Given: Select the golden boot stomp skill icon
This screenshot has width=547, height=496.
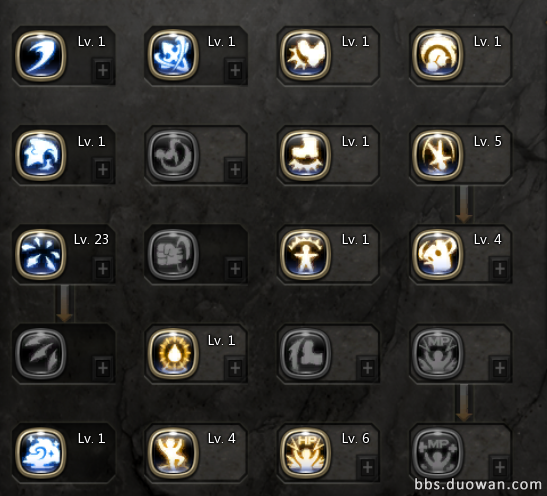Looking at the screenshot, I should [306, 155].
